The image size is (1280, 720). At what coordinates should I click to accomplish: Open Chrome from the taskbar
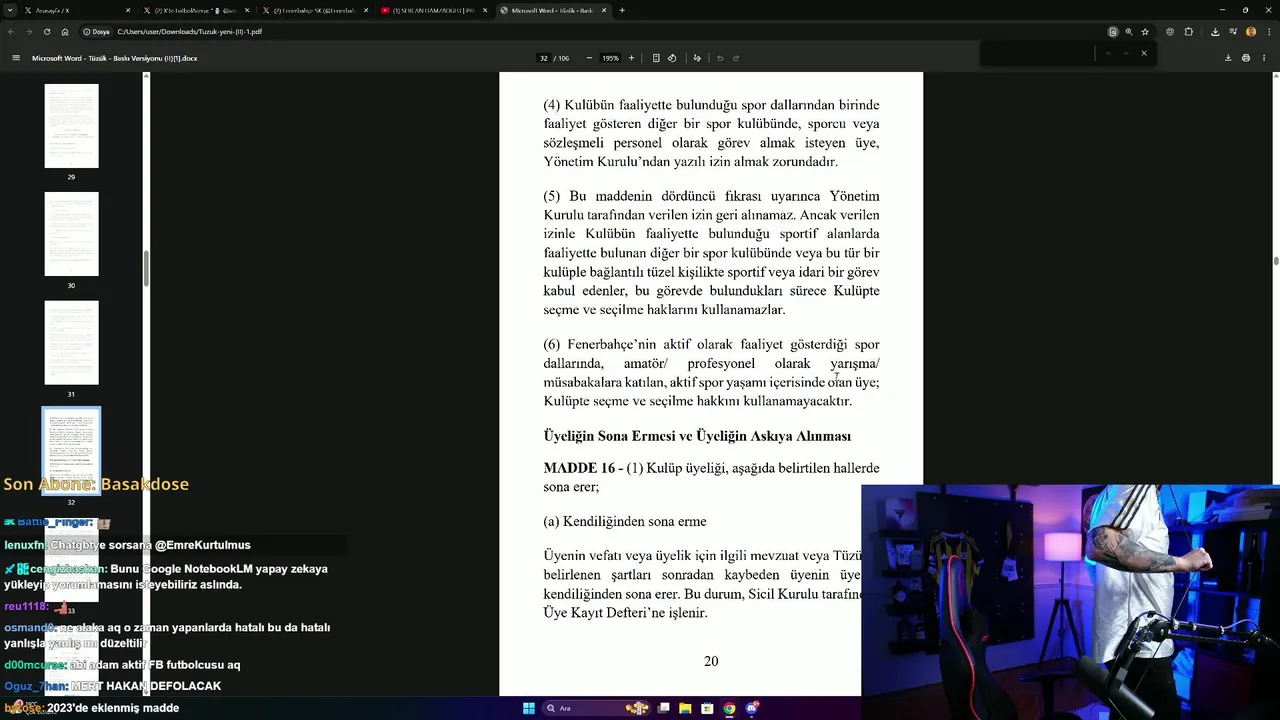tap(729, 708)
